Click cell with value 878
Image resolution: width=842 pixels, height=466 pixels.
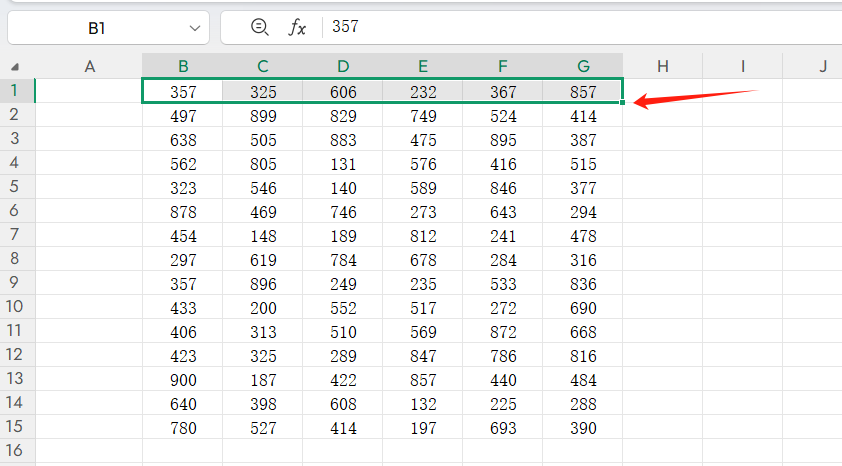[x=183, y=212]
